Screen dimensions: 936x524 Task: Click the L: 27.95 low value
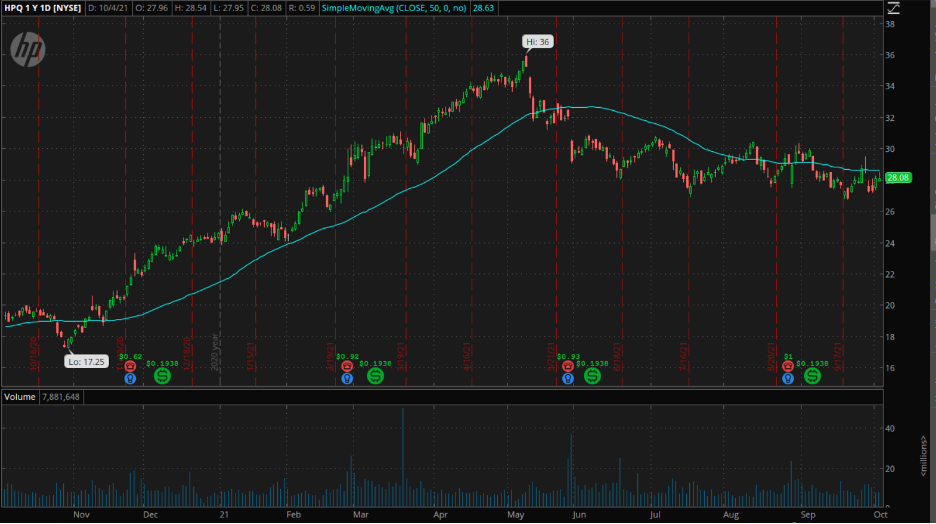(229, 8)
